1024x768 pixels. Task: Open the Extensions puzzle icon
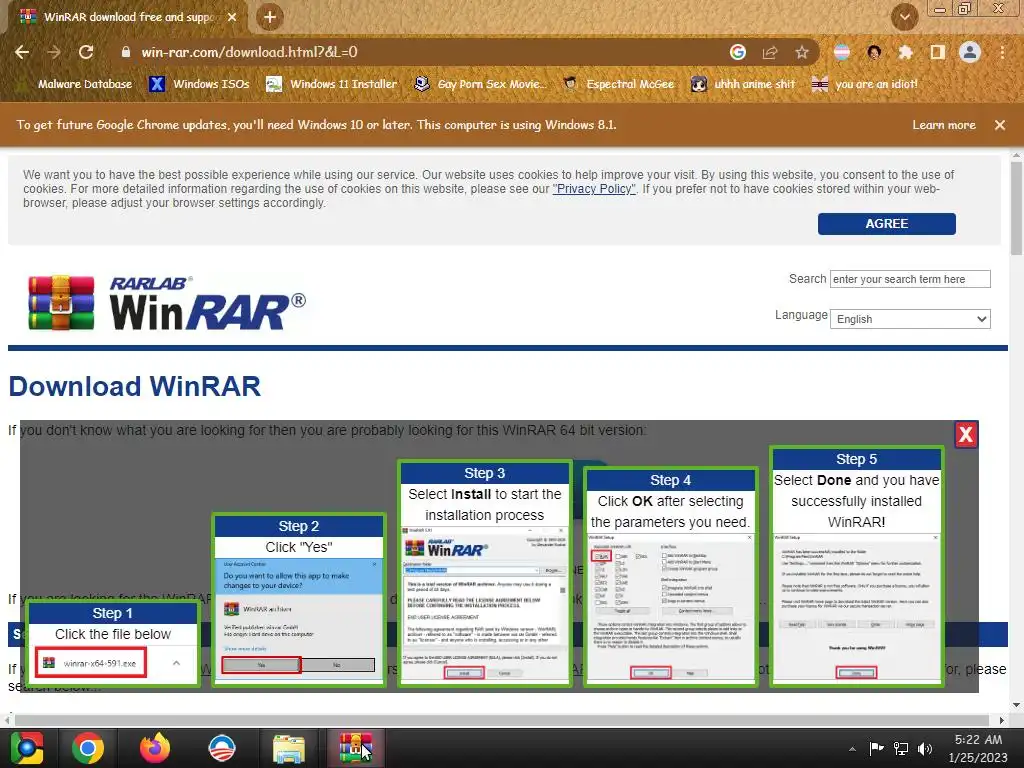(905, 52)
